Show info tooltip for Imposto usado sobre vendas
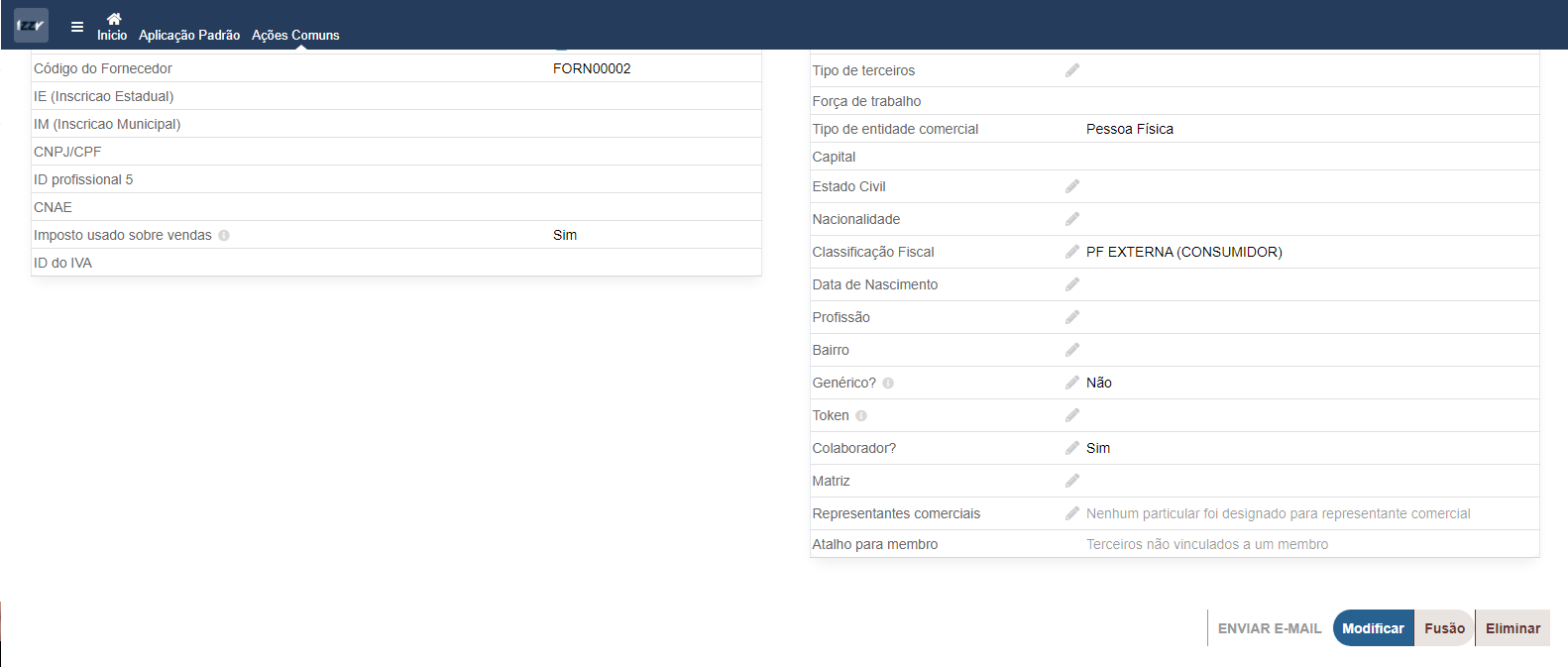Image resolution: width=1568 pixels, height=667 pixels. [x=224, y=236]
